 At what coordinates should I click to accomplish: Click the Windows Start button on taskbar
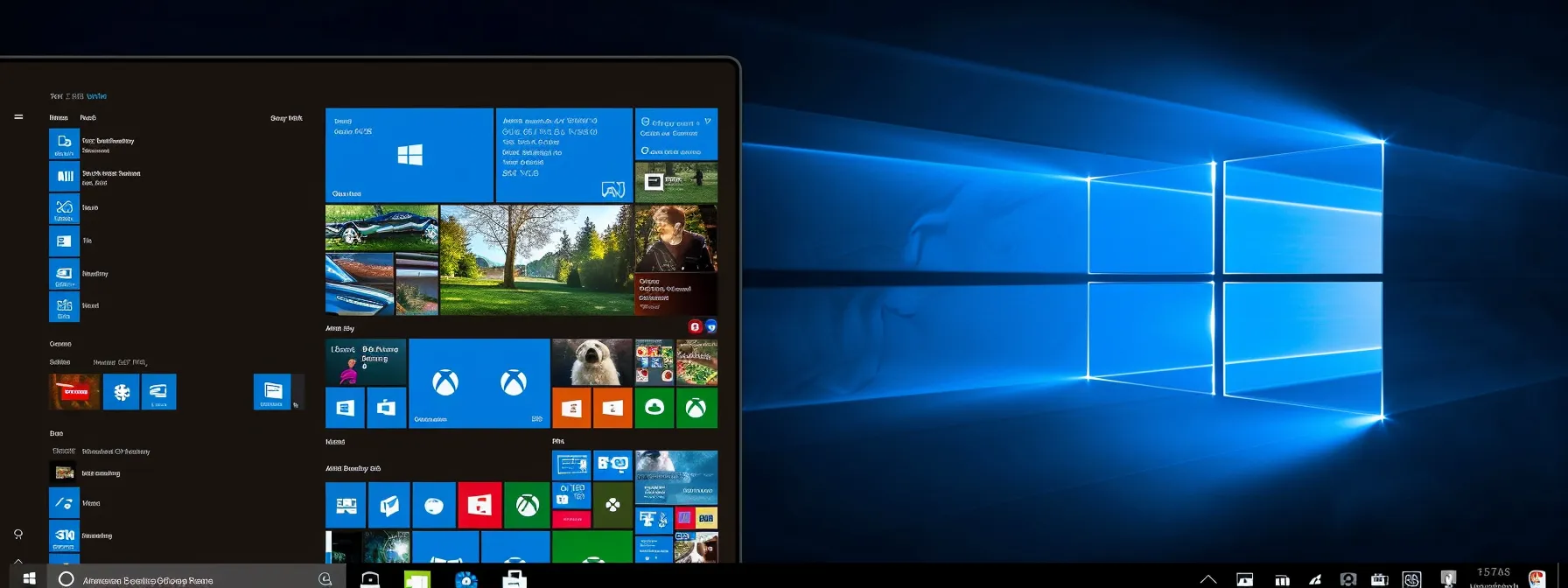[x=29, y=578]
